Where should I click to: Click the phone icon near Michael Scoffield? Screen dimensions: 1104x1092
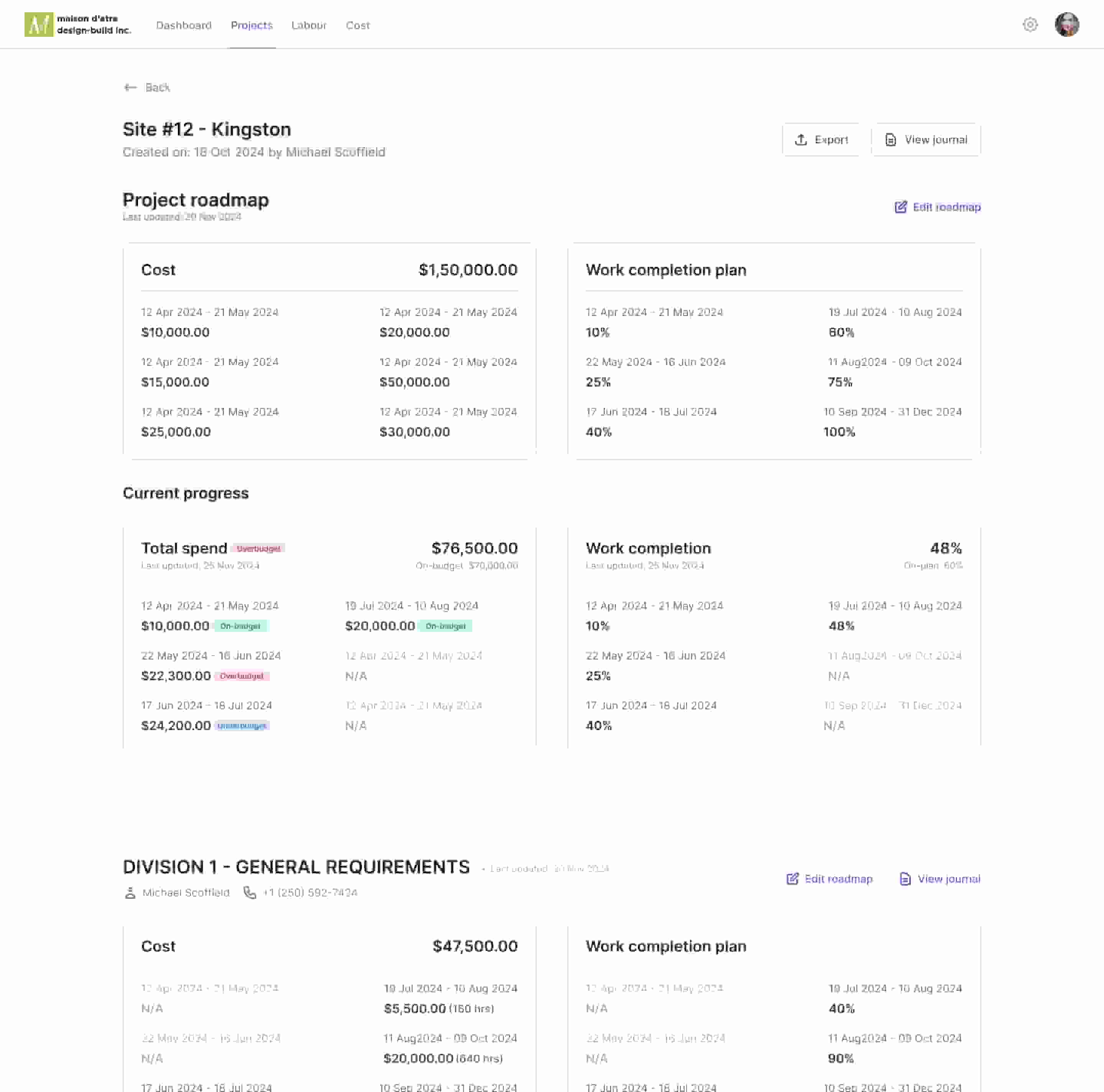[x=250, y=893]
